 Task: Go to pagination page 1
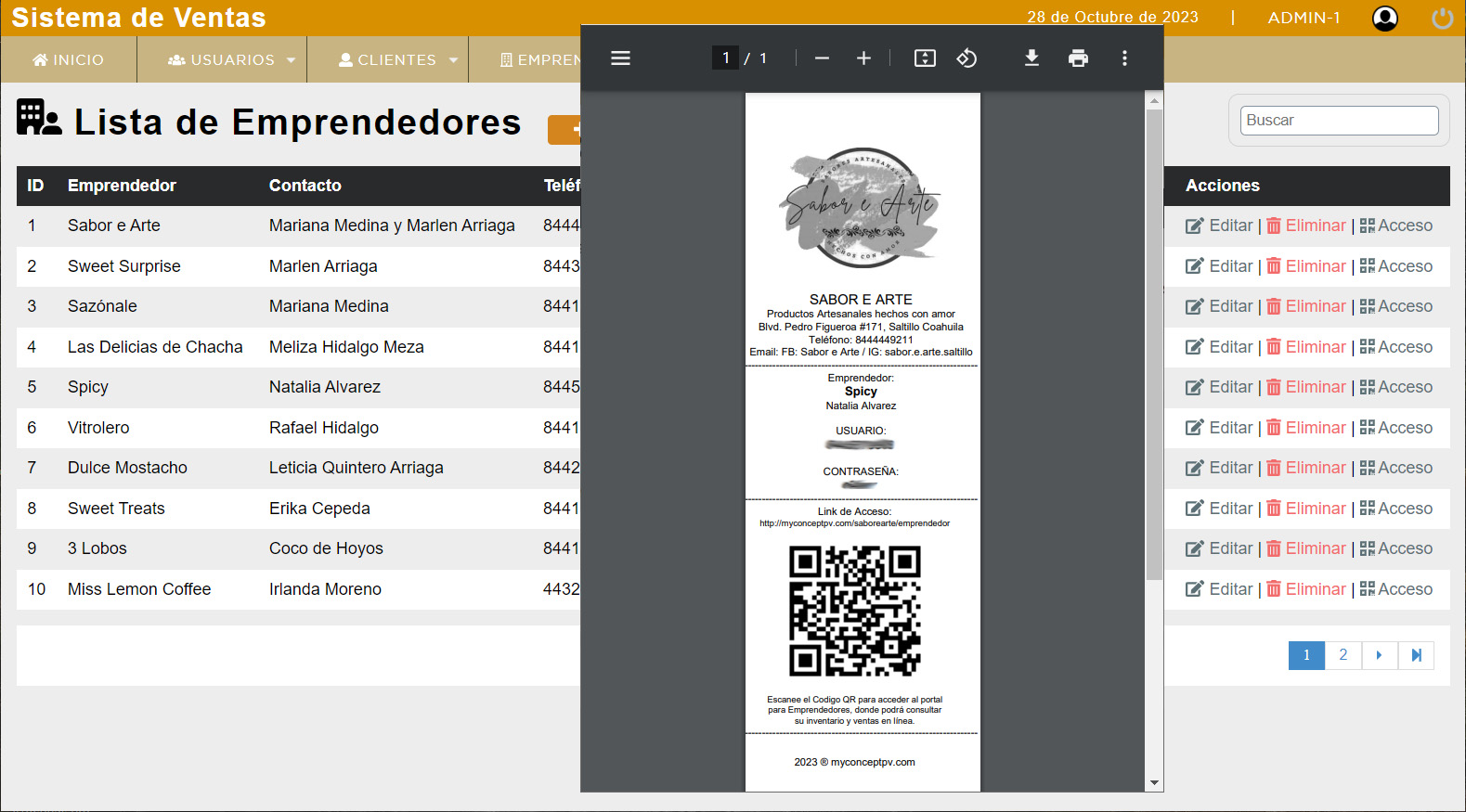click(1306, 655)
